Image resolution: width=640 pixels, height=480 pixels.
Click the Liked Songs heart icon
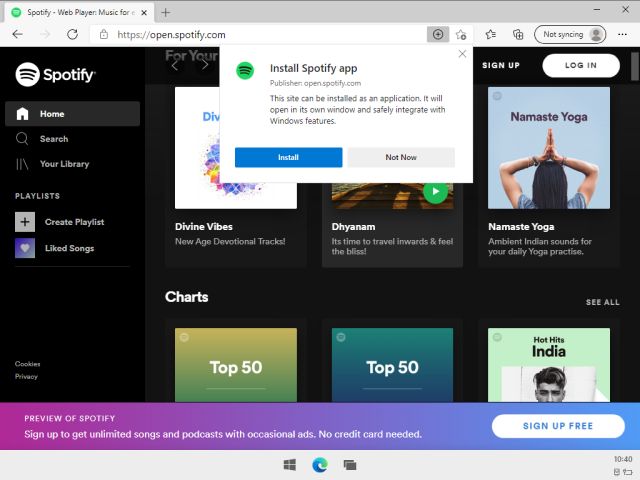pos(25,248)
